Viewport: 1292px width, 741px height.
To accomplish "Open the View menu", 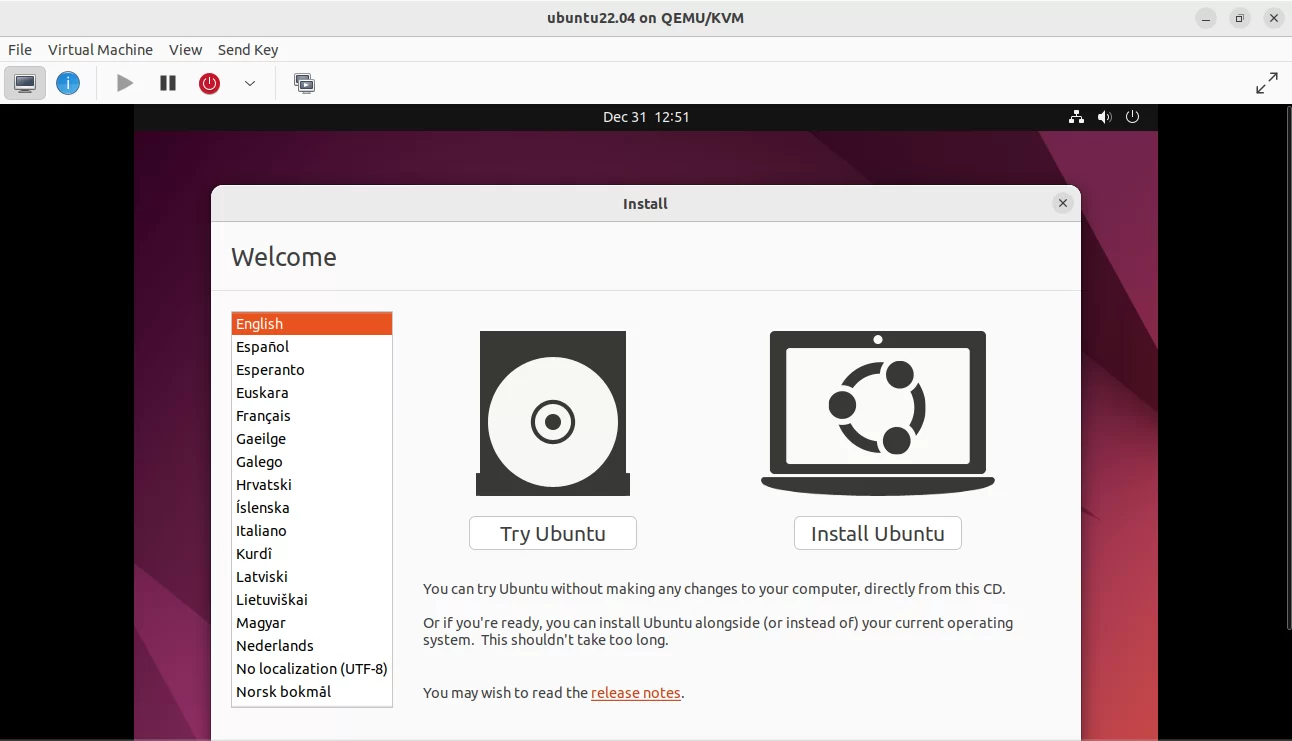I will click(x=185, y=50).
